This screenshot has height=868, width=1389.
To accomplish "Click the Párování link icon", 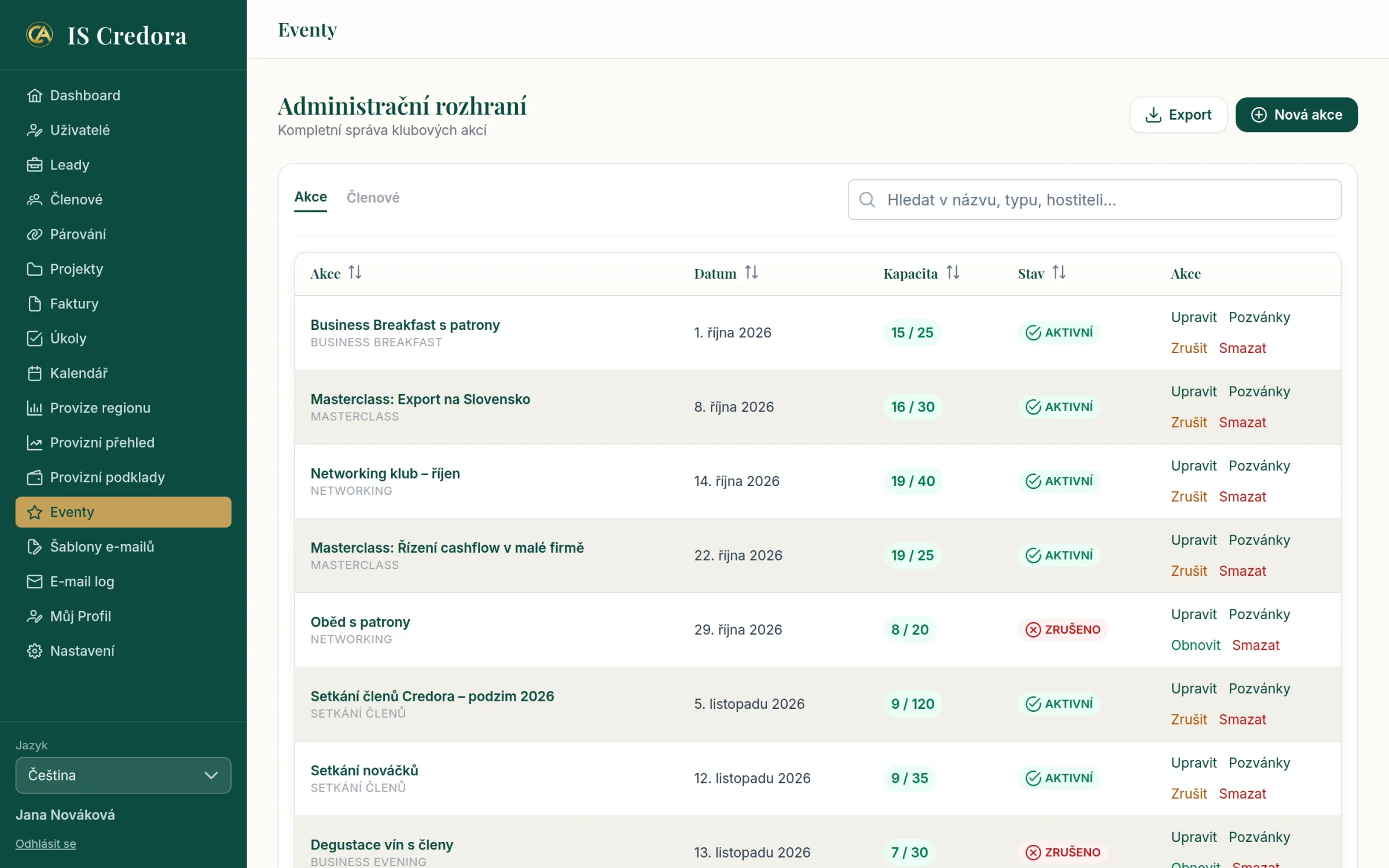I will [35, 234].
